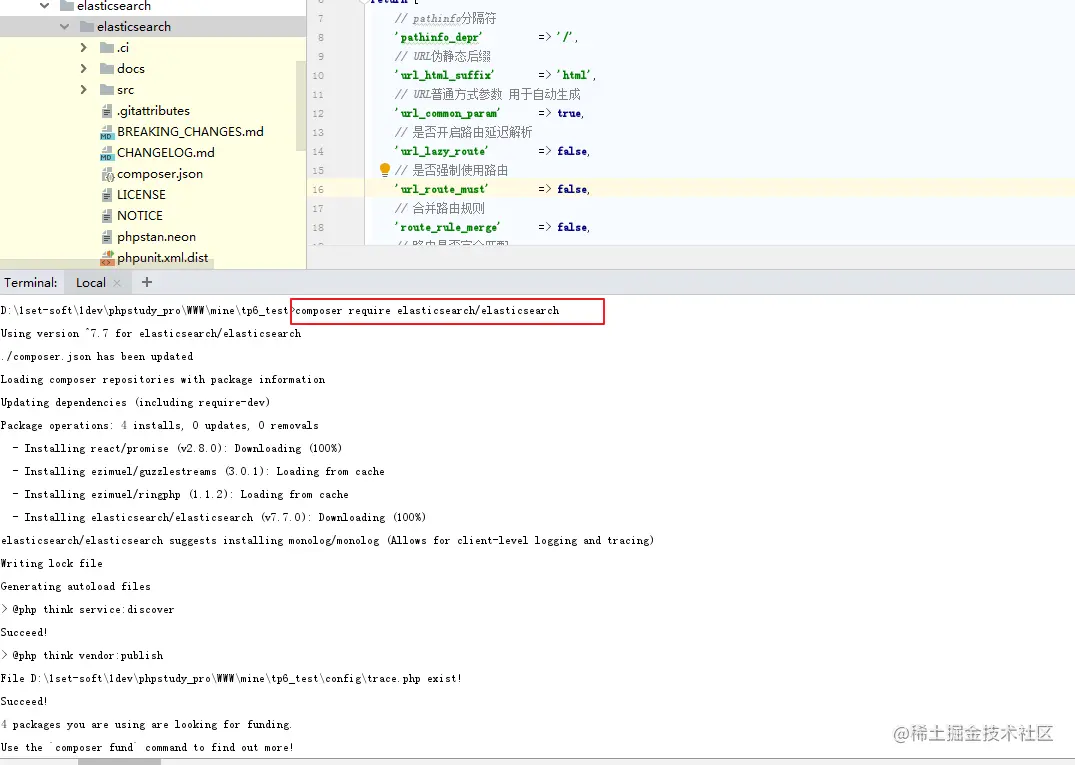Click the NOTICE file icon
The width and height of the screenshot is (1075, 765).
pyautogui.click(x=106, y=216)
